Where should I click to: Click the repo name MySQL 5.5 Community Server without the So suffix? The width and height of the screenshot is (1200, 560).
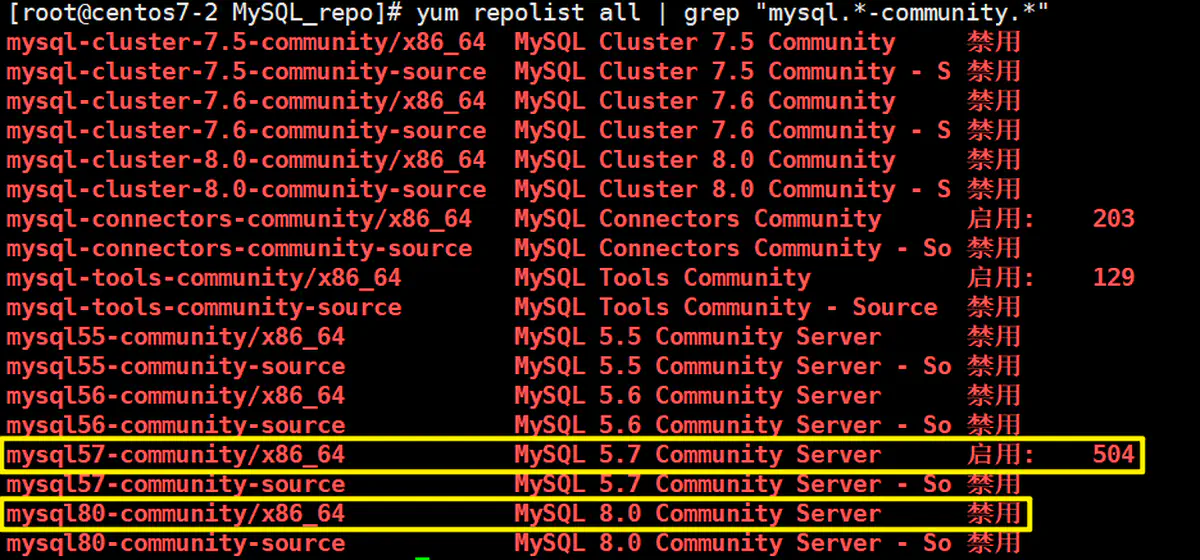(698, 337)
